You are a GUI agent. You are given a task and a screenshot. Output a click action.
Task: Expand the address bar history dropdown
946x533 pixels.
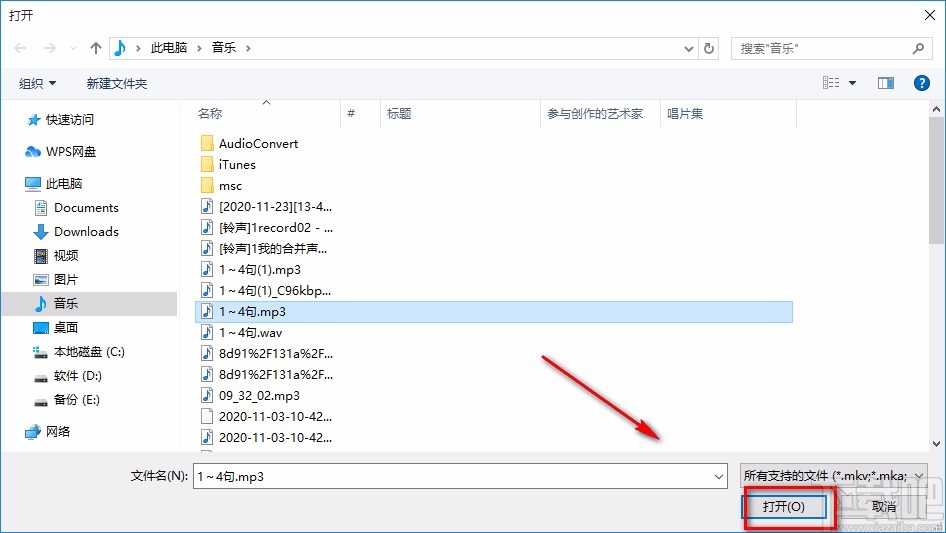(688, 48)
